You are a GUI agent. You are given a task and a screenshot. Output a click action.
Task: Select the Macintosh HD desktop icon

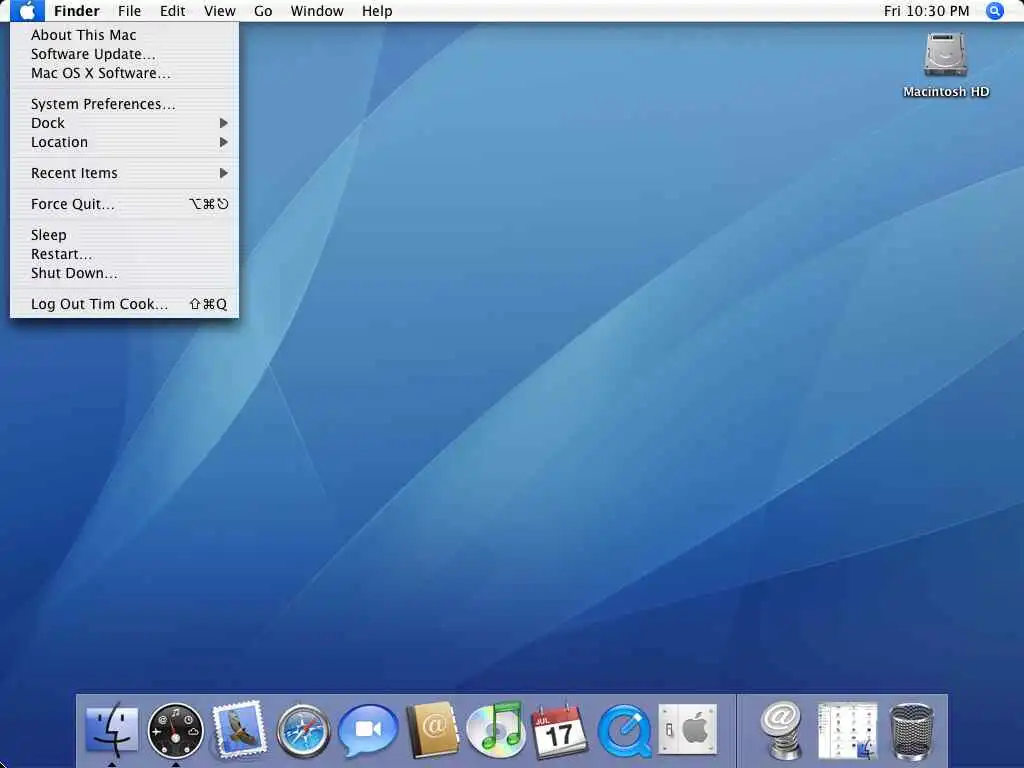tap(946, 66)
